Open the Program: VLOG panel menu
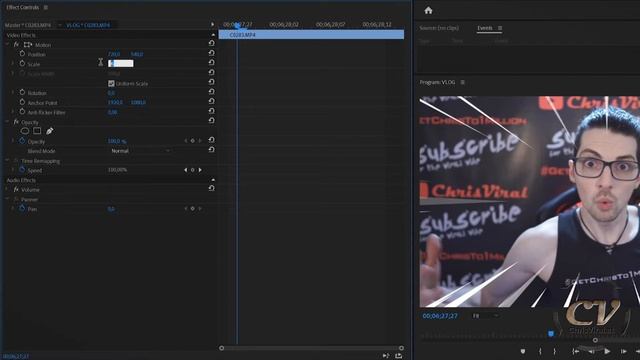640x360 pixels. pyautogui.click(x=462, y=82)
